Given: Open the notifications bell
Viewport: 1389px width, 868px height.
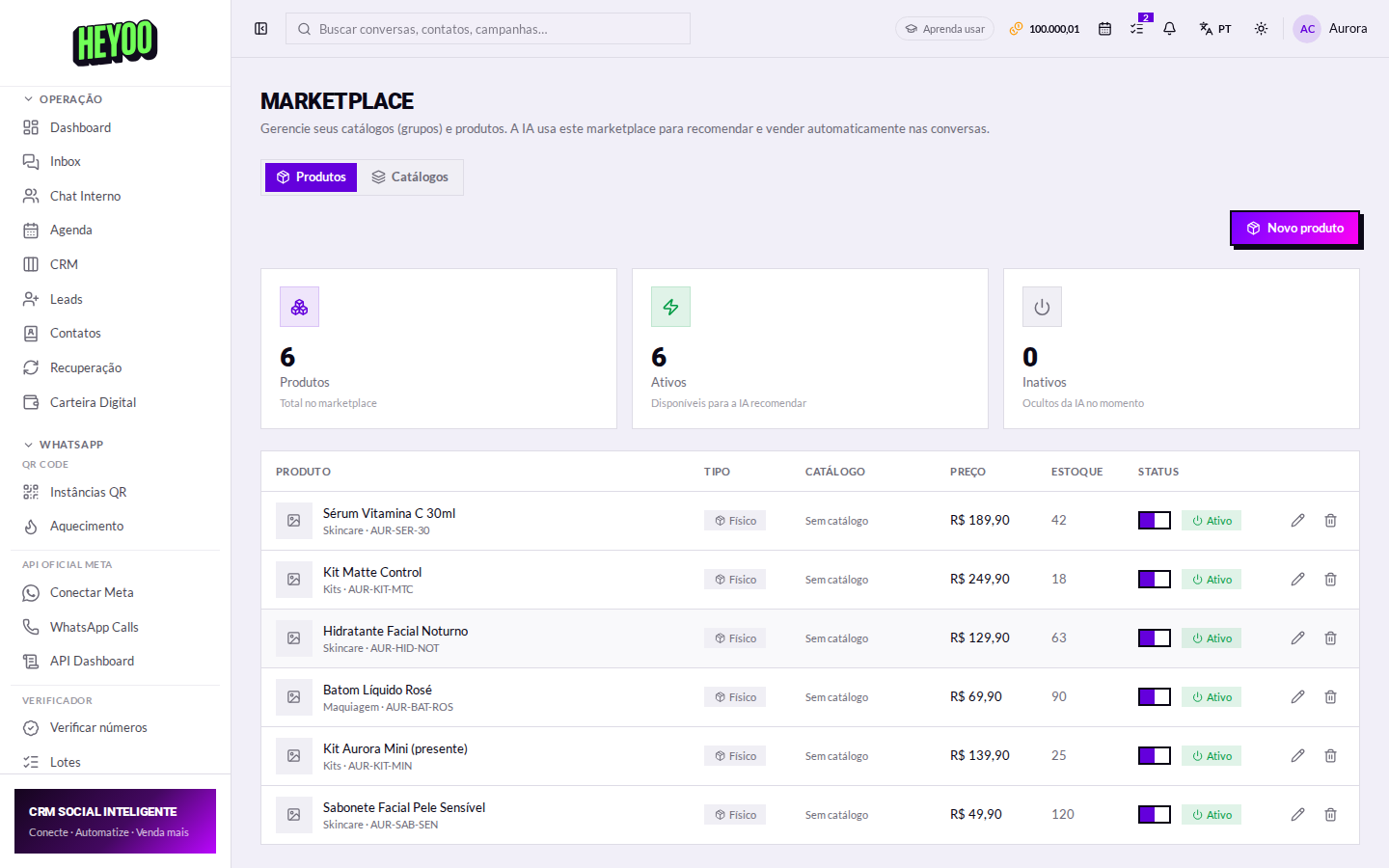Looking at the screenshot, I should (x=1169, y=29).
